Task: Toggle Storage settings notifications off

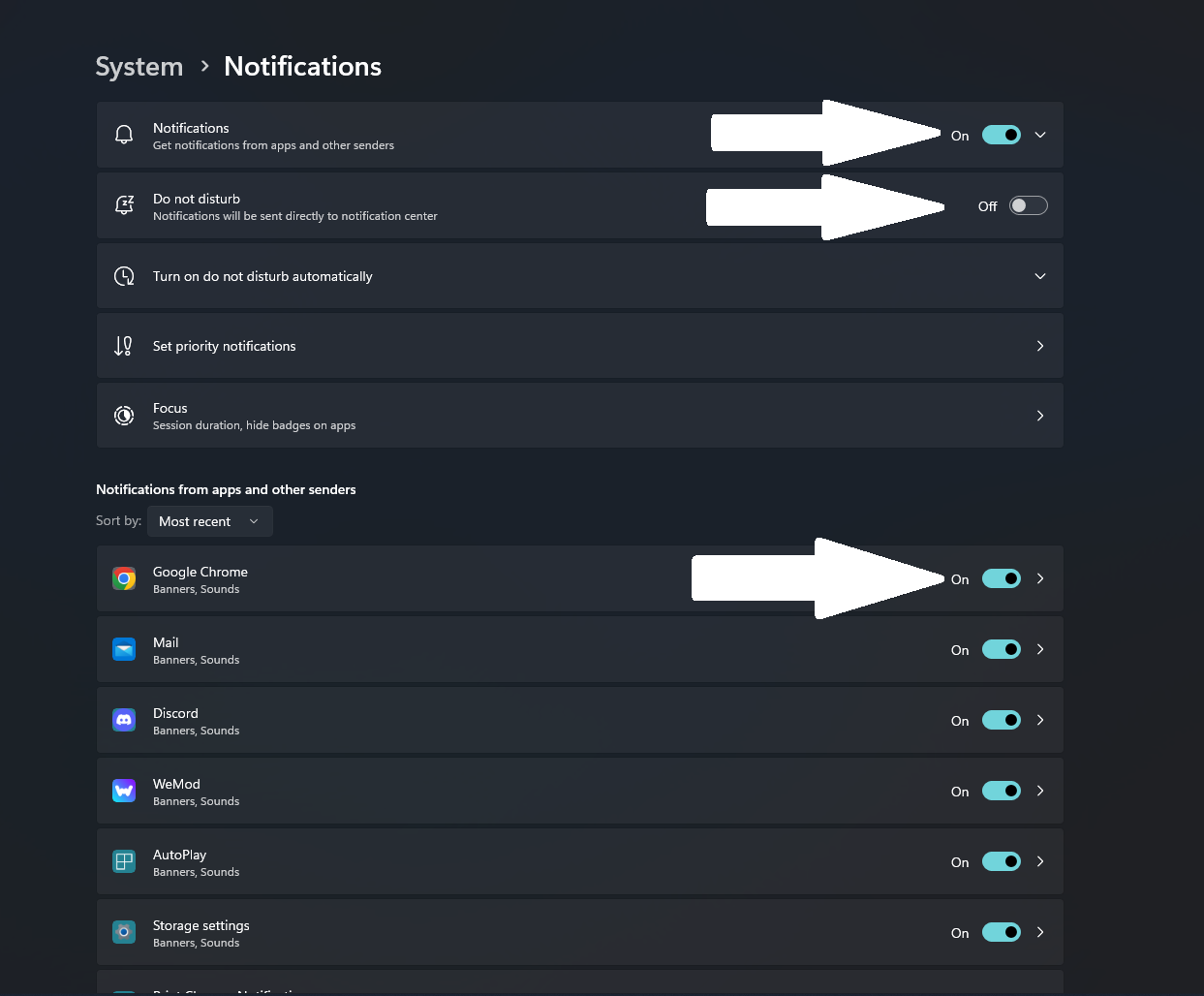Action: pos(1002,931)
